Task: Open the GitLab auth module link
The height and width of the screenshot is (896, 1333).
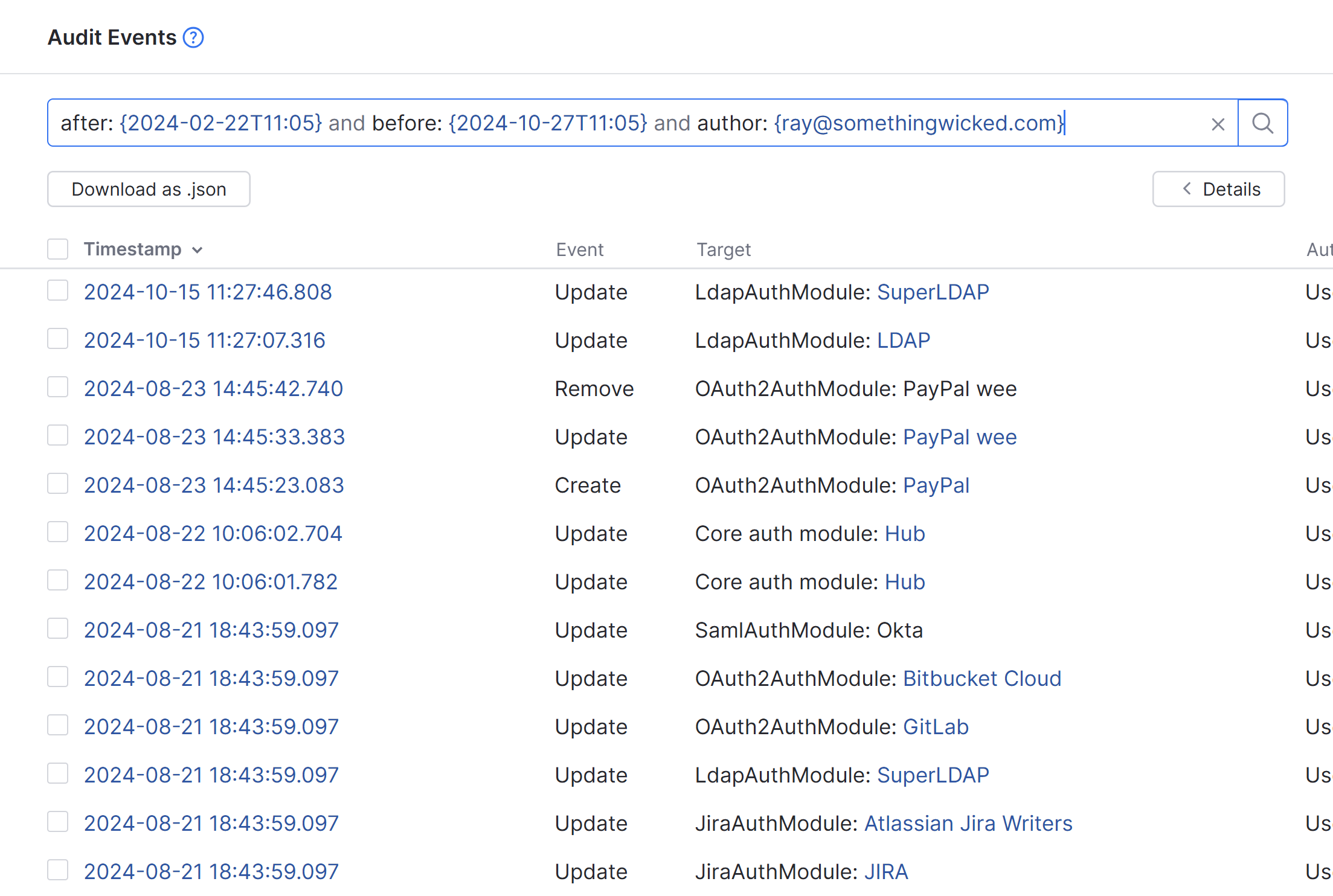Action: pyautogui.click(x=936, y=726)
